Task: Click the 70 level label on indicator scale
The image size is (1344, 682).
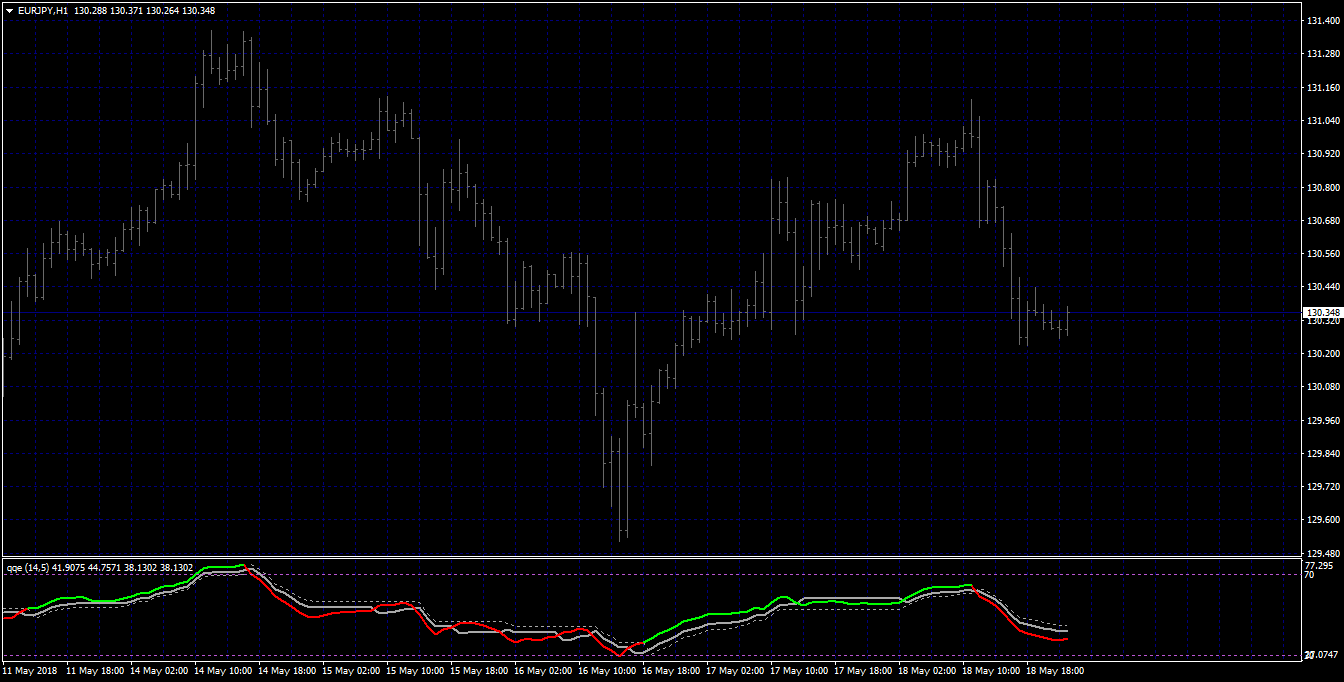Action: pos(1310,575)
